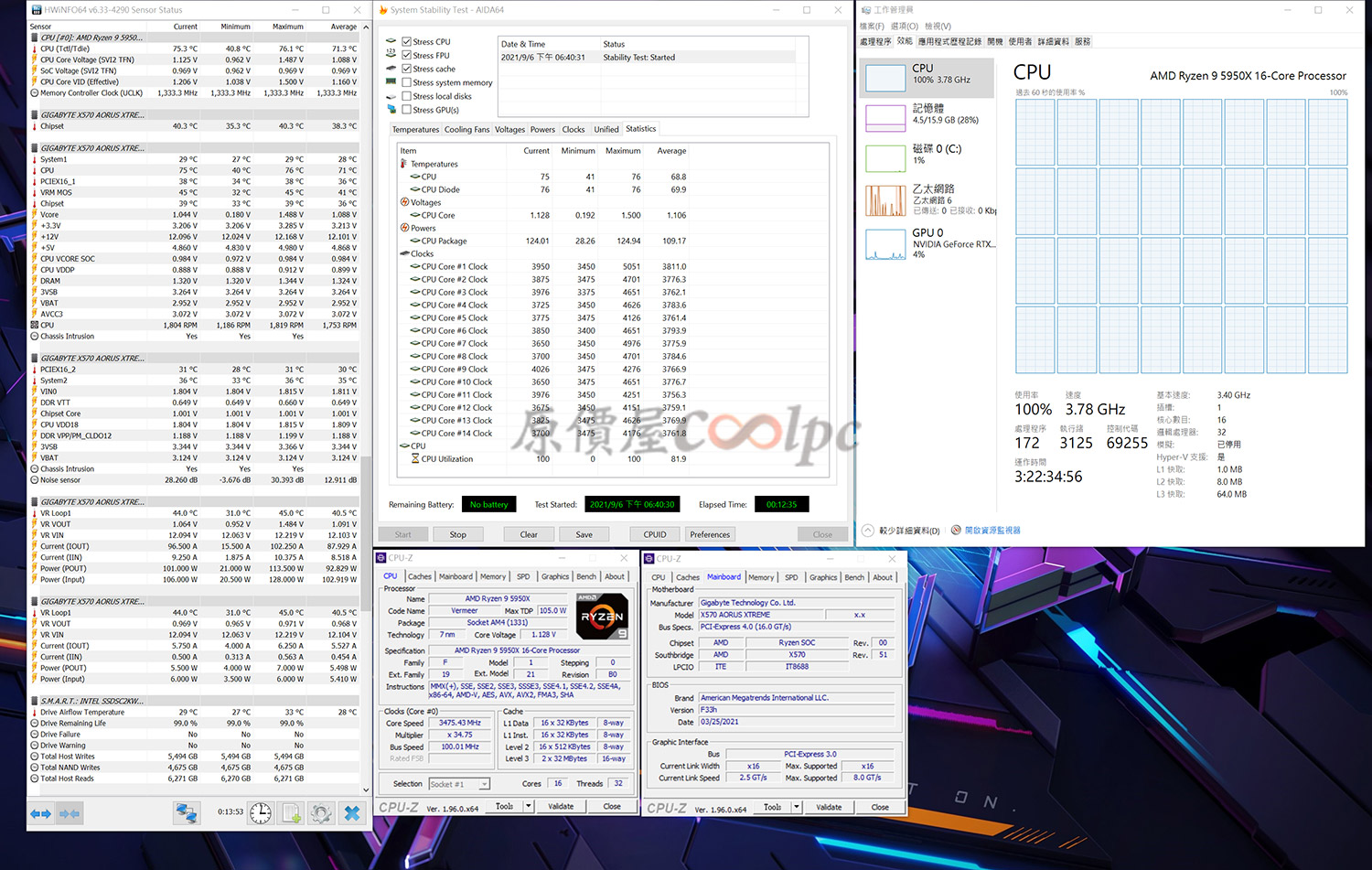Click the HWiNFO64 title bar app icon
Image resolution: width=1372 pixels, height=870 pixels.
coord(37,10)
